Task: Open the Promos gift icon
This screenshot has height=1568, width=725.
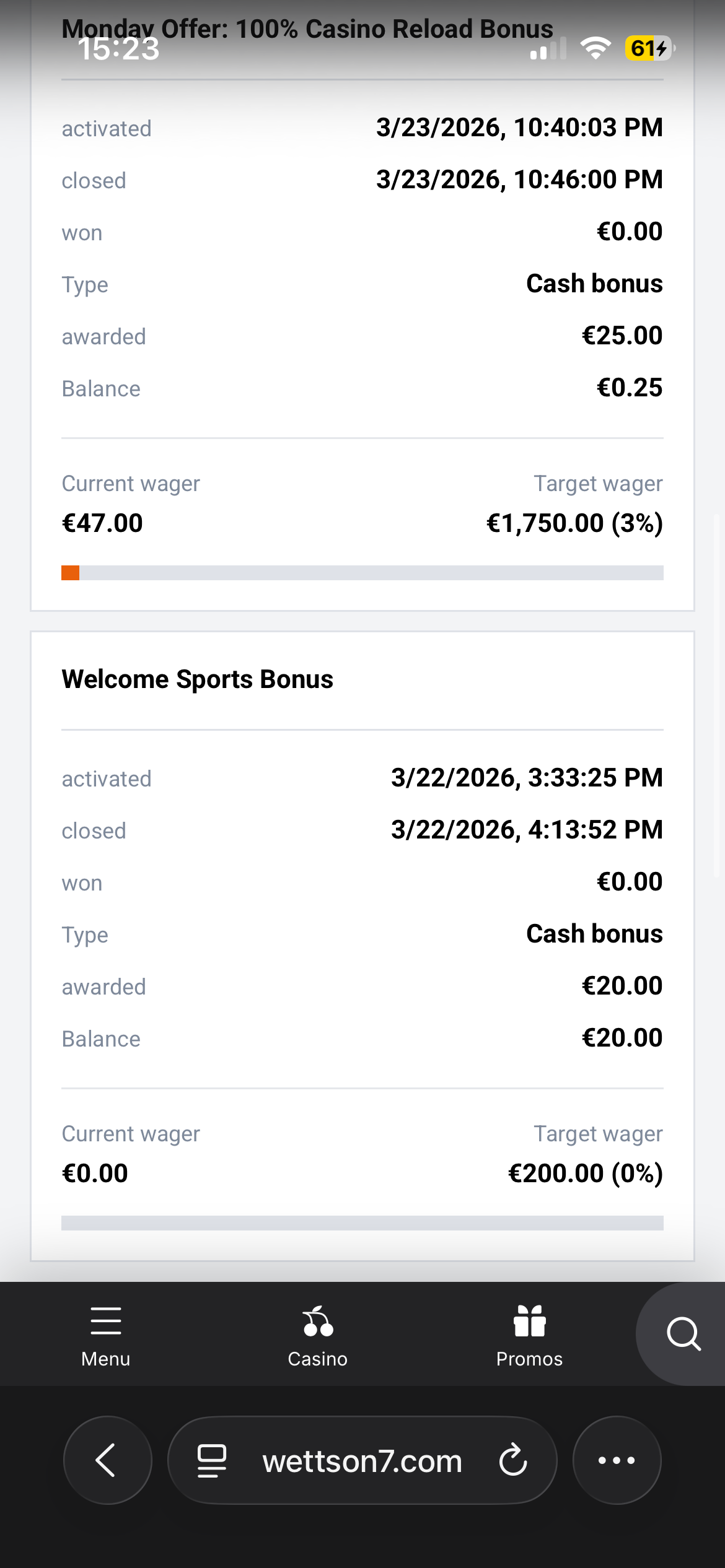Action: (529, 1321)
